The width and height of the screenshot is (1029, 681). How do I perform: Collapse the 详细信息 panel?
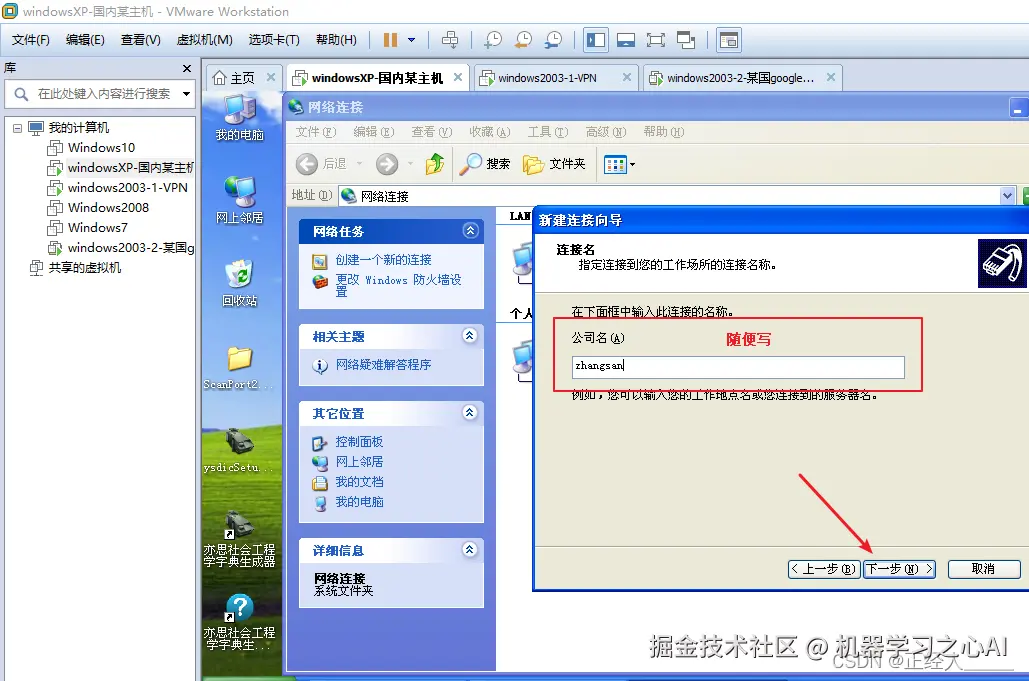[470, 549]
